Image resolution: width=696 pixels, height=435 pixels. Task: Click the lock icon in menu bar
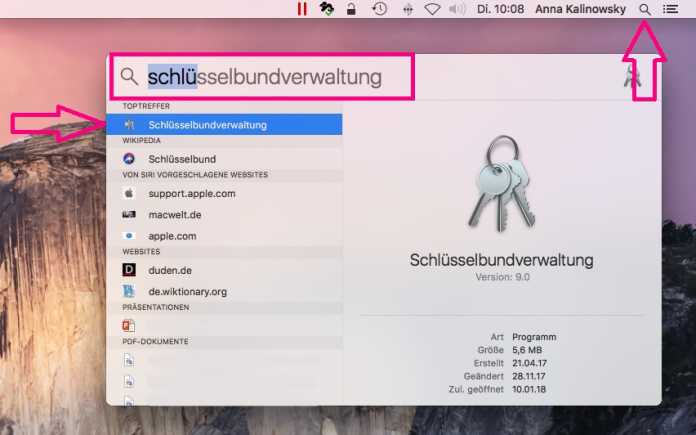[x=351, y=9]
